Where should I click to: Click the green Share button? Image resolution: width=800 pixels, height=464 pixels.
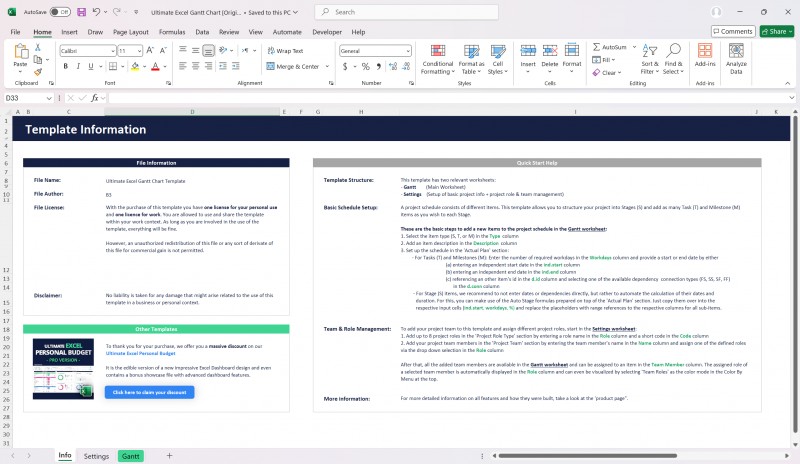[x=777, y=31]
